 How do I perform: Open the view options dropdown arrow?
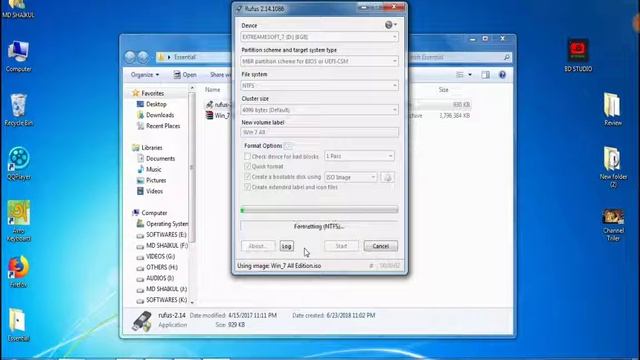pos(470,75)
